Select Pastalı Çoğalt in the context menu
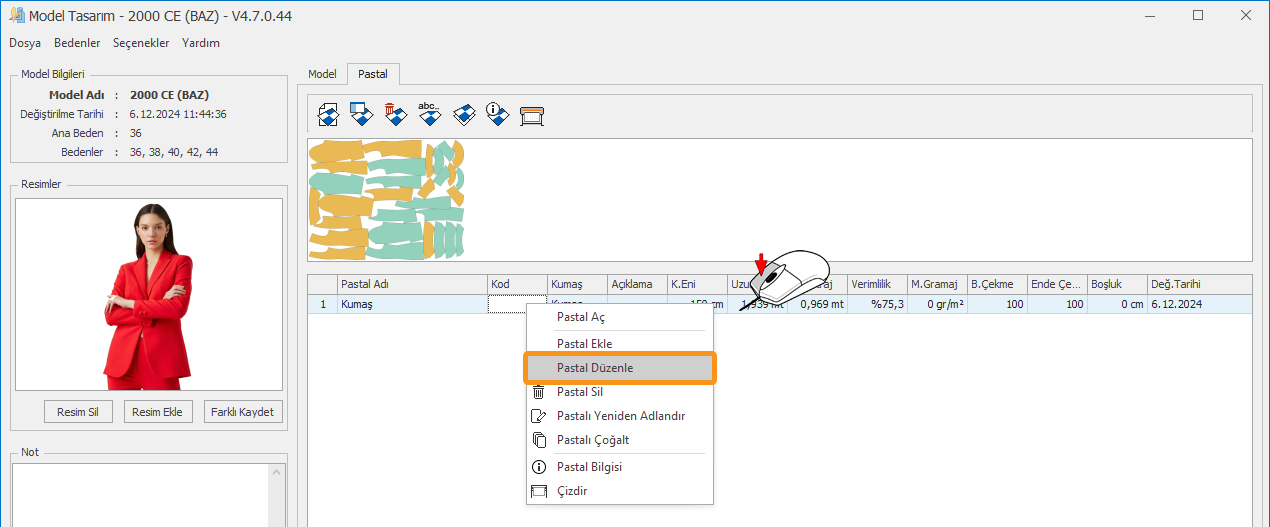1270x527 pixels. tap(592, 440)
